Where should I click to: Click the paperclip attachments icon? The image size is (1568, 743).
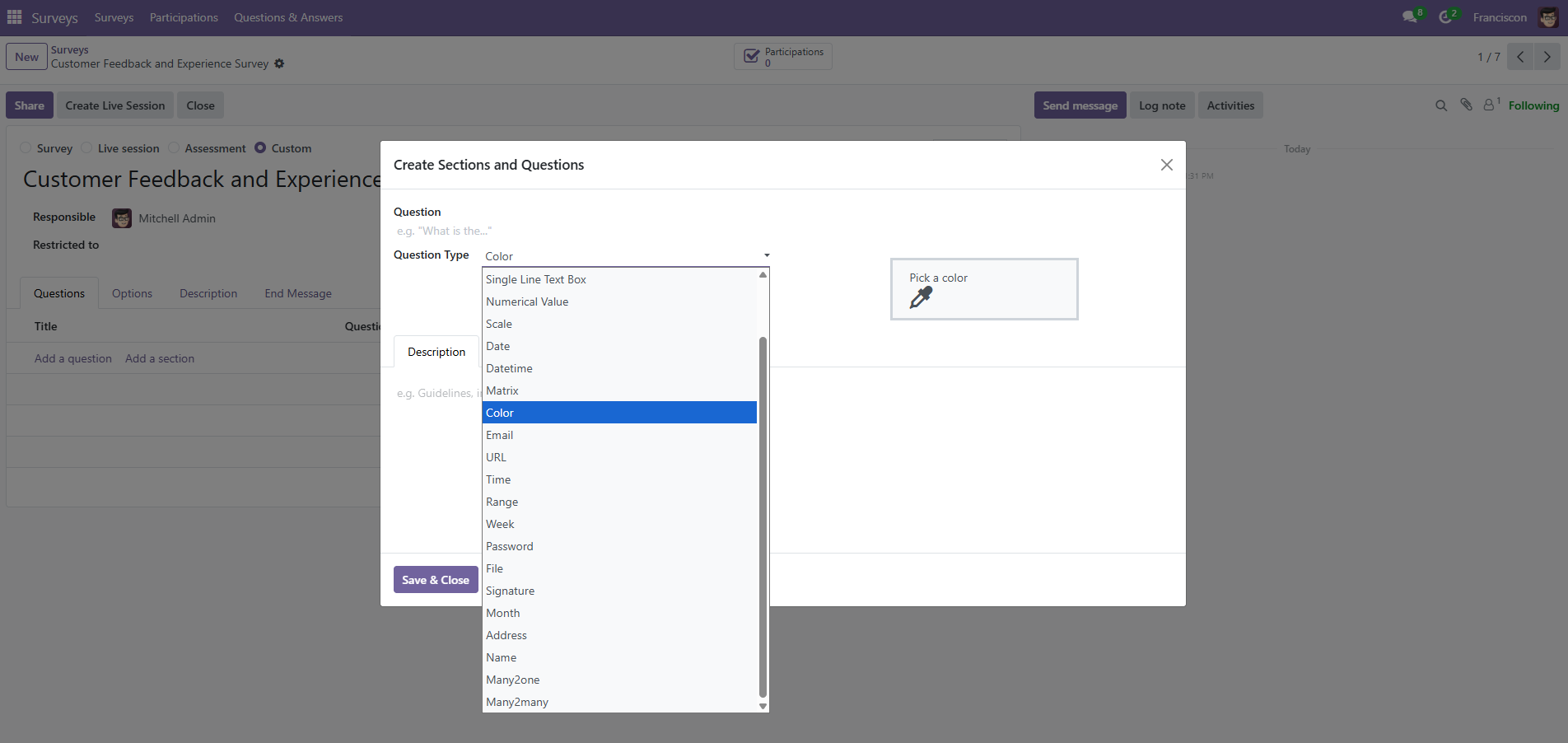tap(1466, 105)
